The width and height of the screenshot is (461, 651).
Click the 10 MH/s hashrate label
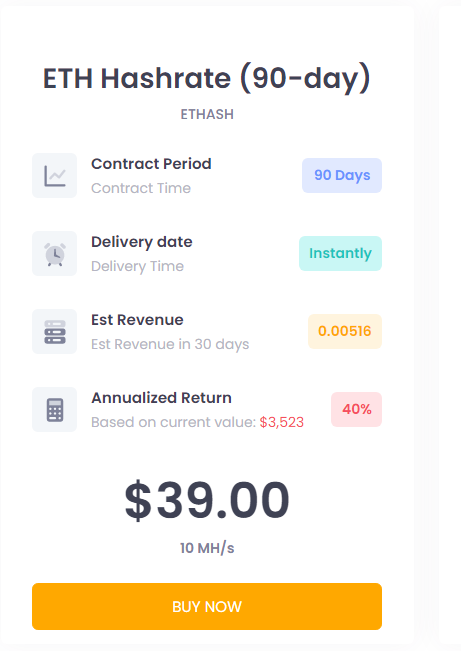pos(207,548)
